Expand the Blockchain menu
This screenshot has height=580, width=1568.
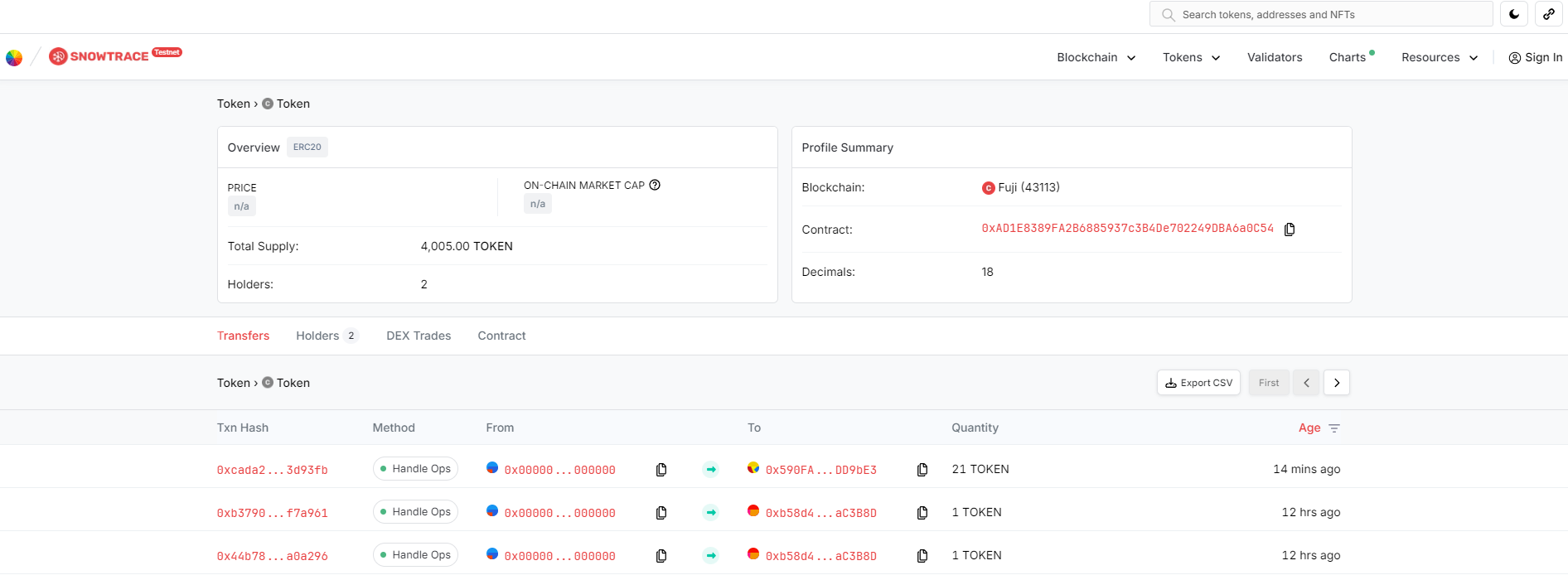[1096, 57]
